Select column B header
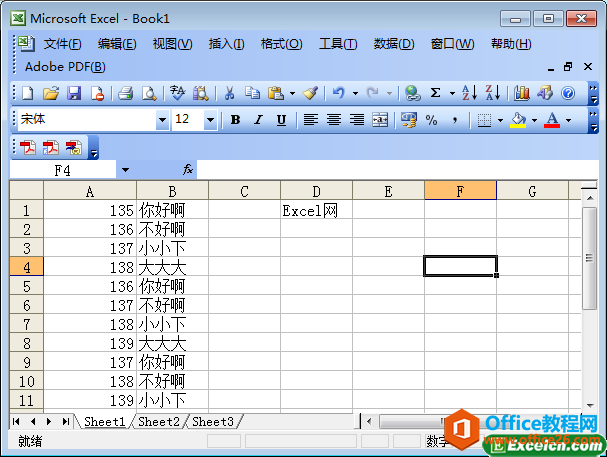The image size is (607, 457). (x=172, y=191)
